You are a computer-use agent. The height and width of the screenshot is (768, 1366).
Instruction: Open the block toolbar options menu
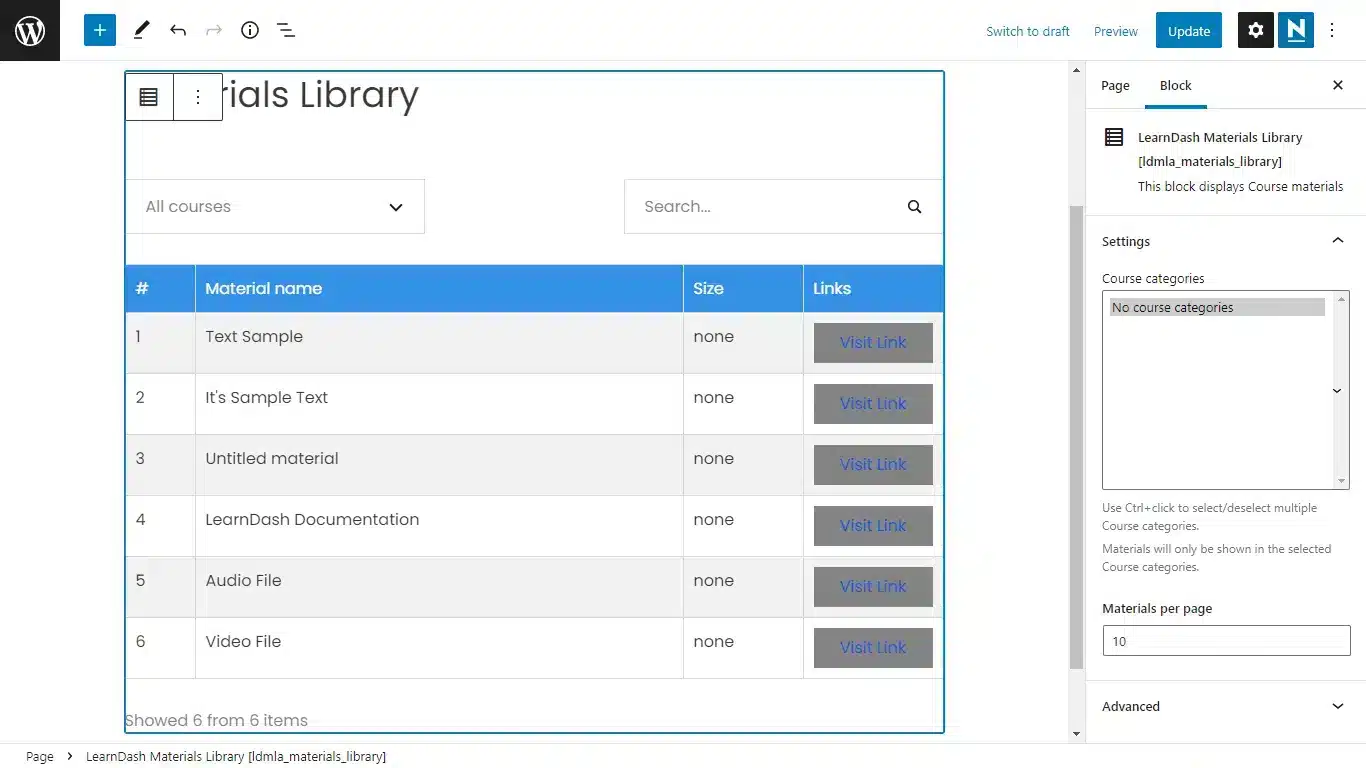[x=198, y=97]
